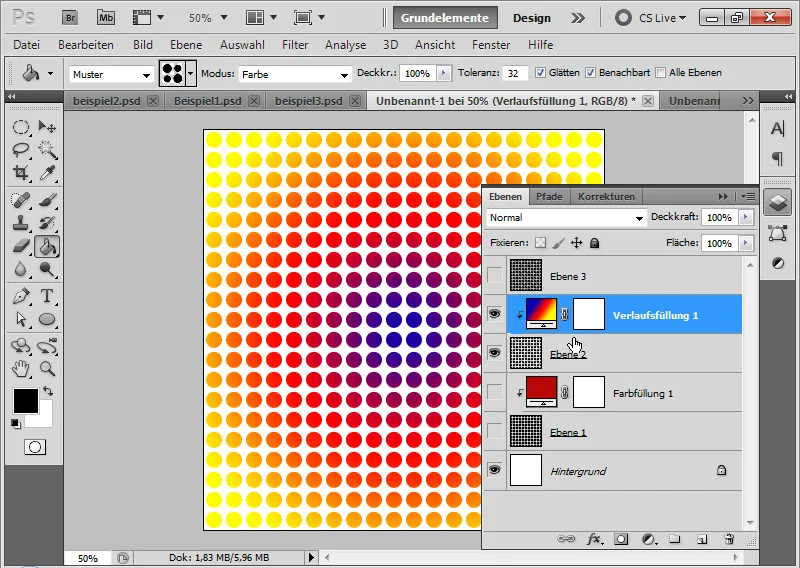The image size is (800, 568).
Task: Toggle the Benachbart checkbox
Action: coord(590,73)
